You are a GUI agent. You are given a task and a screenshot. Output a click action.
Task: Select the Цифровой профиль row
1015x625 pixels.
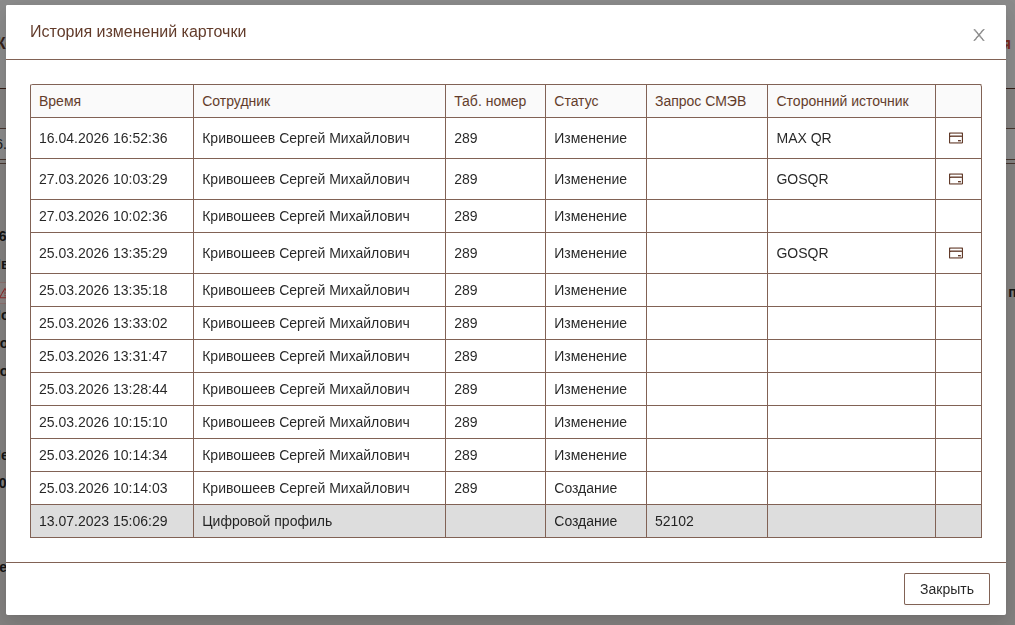point(267,521)
